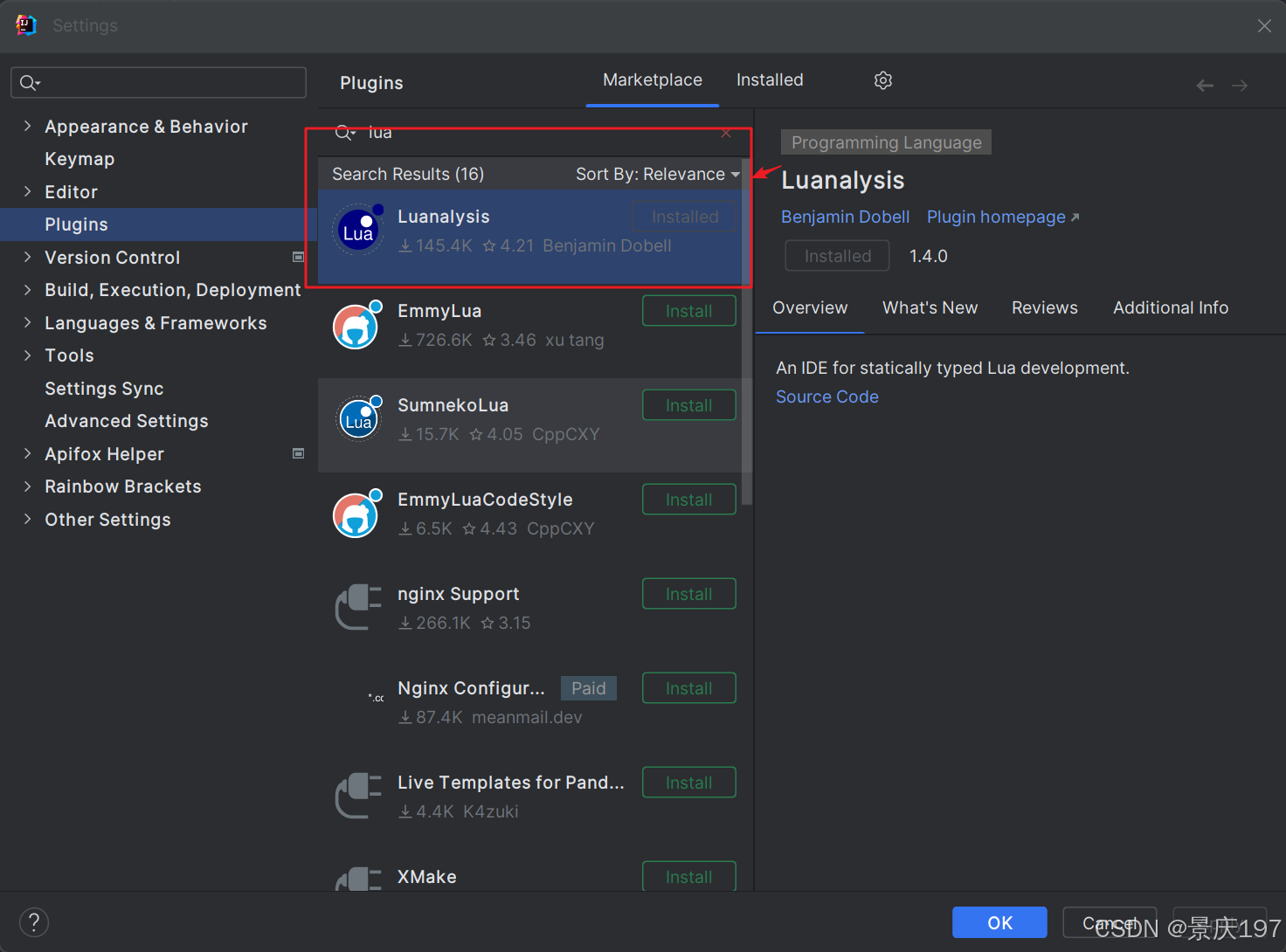Install Live Templates for Pandoc plugin
The image size is (1286, 952).
click(688, 783)
